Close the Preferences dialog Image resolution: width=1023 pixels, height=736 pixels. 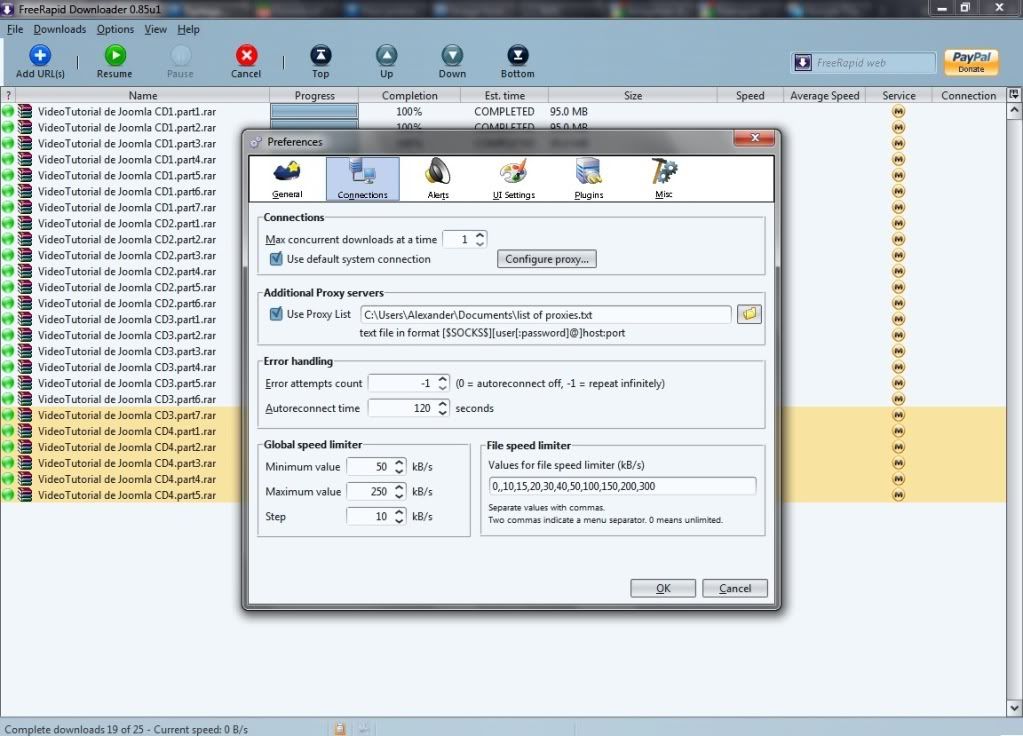click(x=754, y=138)
